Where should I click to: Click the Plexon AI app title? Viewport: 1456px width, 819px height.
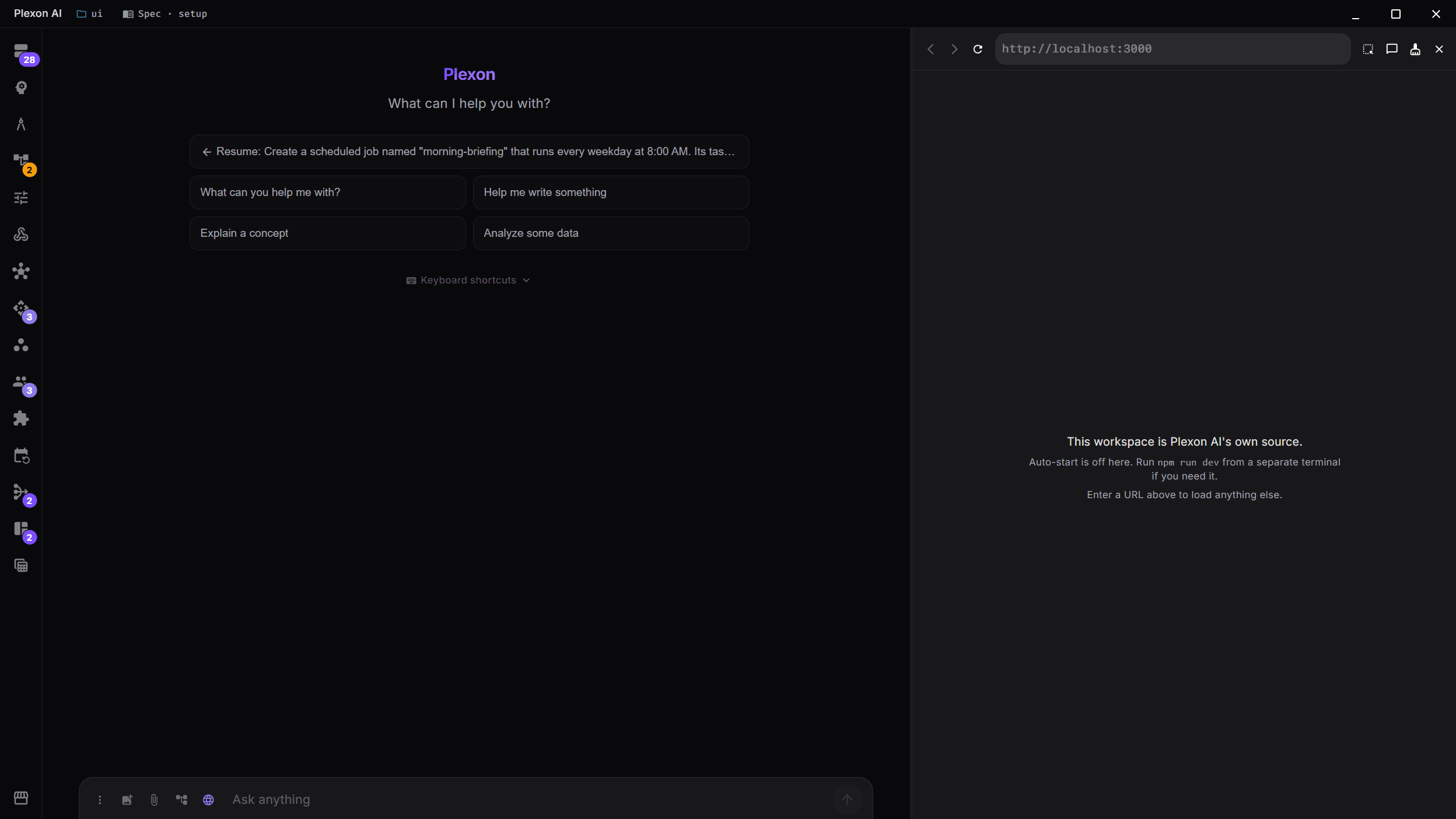(38, 13)
